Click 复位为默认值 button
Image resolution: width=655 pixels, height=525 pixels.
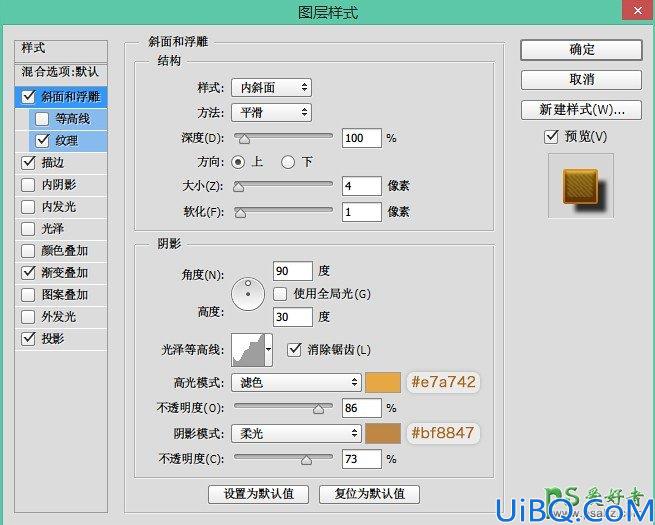[369, 494]
